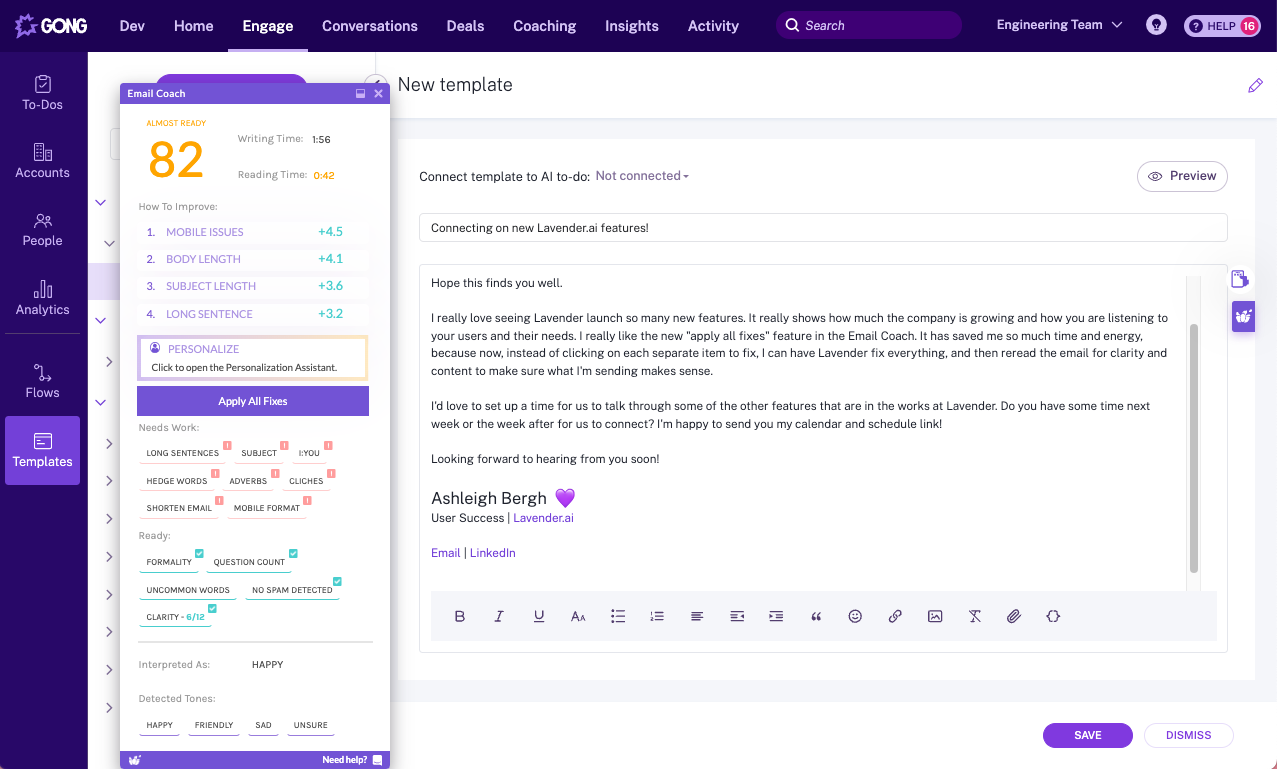1277x769 pixels.
Task: Clear text formatting
Action: (x=974, y=616)
